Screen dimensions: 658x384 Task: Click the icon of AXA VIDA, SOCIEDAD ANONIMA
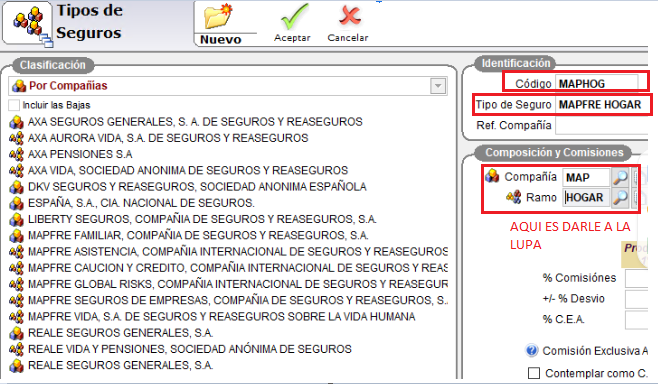16,171
